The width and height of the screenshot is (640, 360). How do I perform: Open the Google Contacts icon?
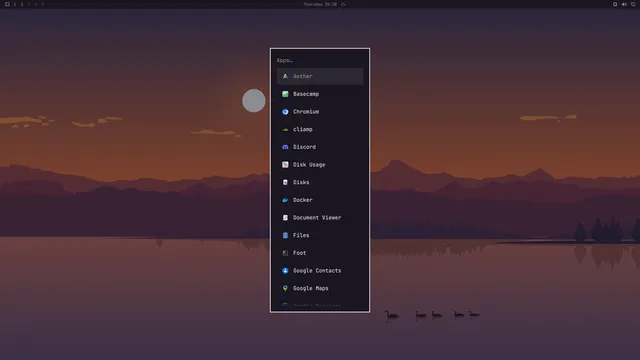click(285, 271)
